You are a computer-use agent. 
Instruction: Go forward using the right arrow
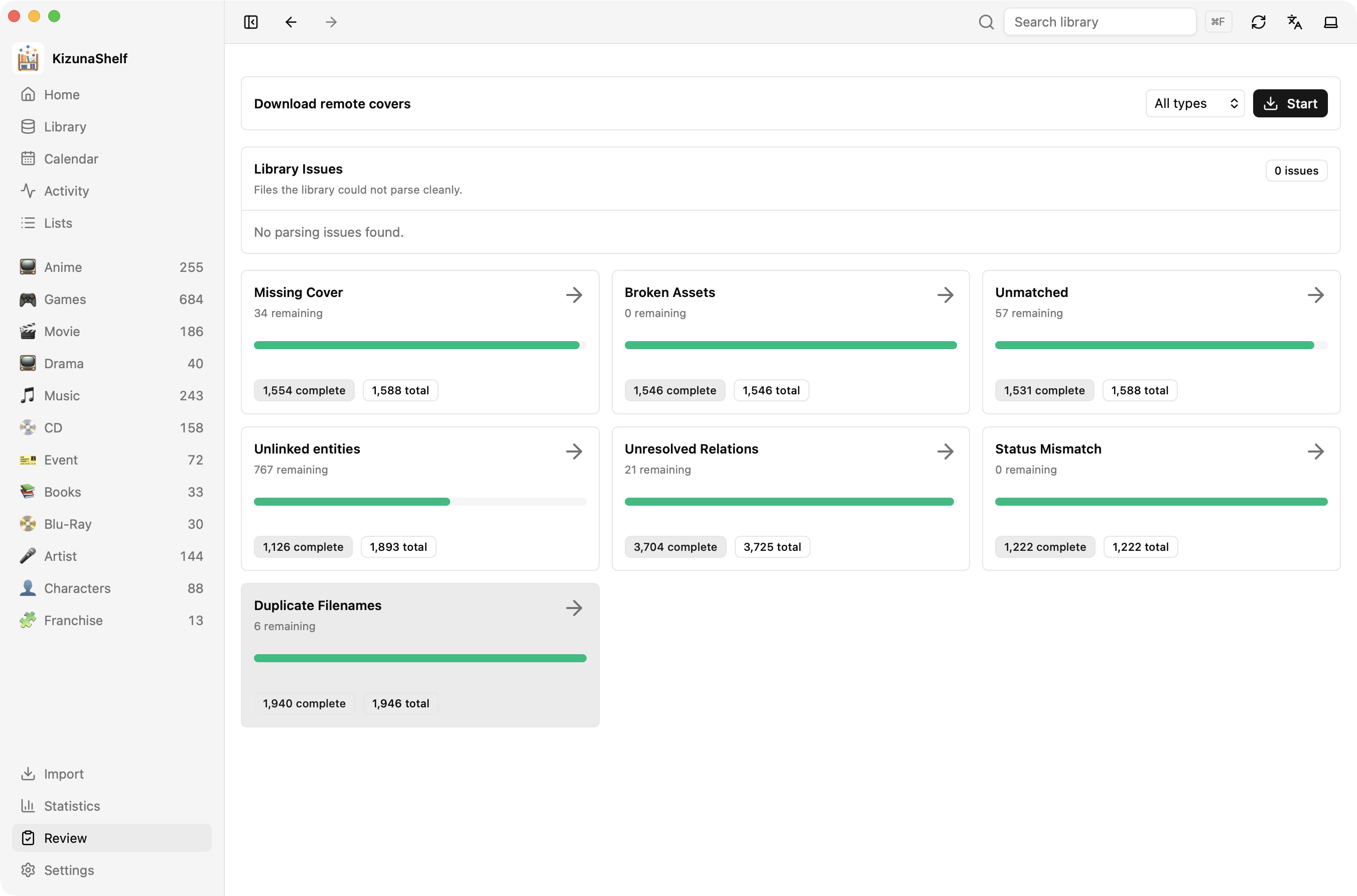point(331,22)
